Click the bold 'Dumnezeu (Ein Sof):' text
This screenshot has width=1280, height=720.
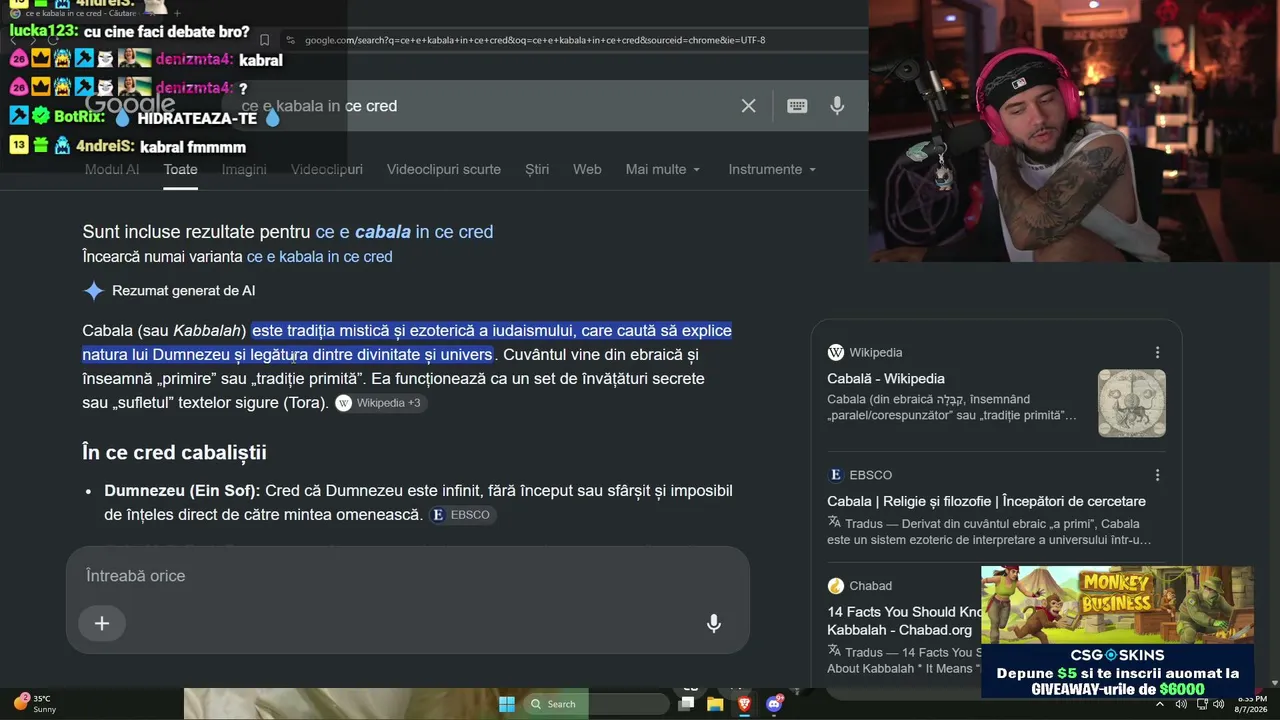(182, 491)
